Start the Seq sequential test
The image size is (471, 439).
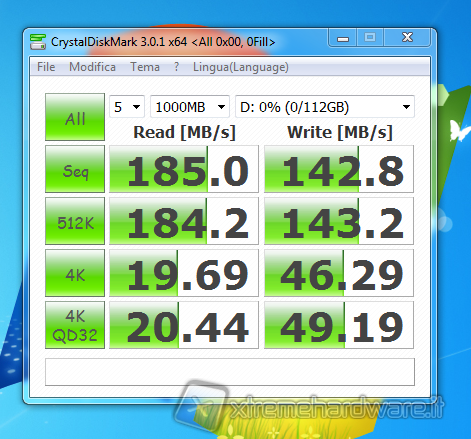(75, 169)
